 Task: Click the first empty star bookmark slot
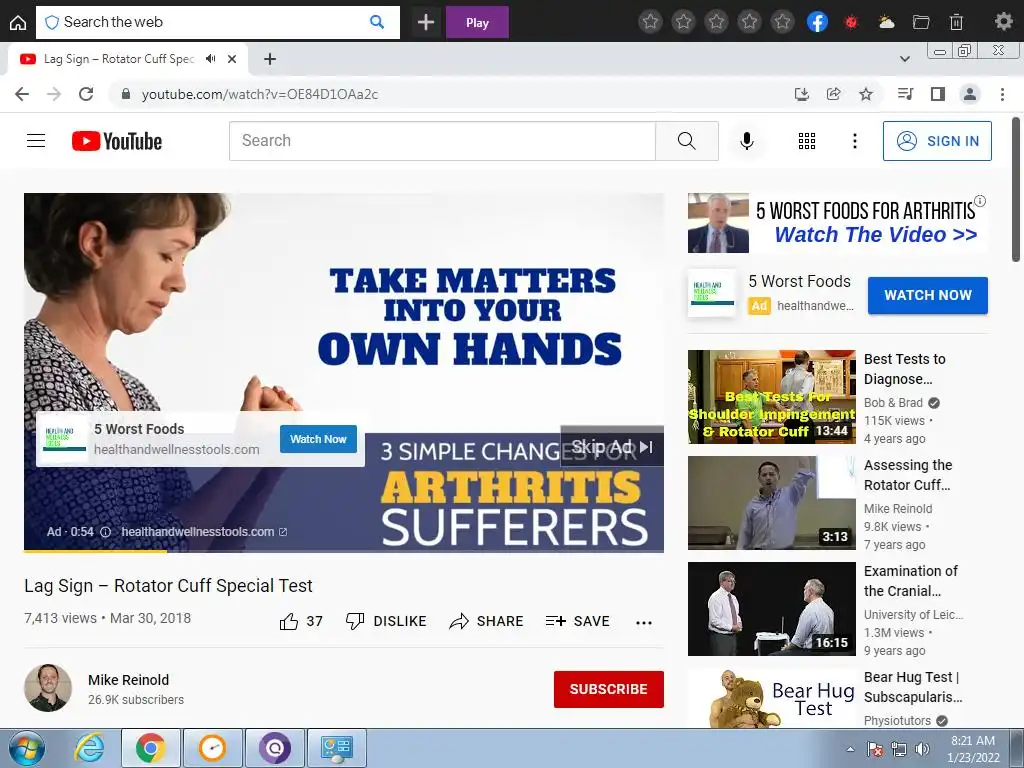[650, 22]
